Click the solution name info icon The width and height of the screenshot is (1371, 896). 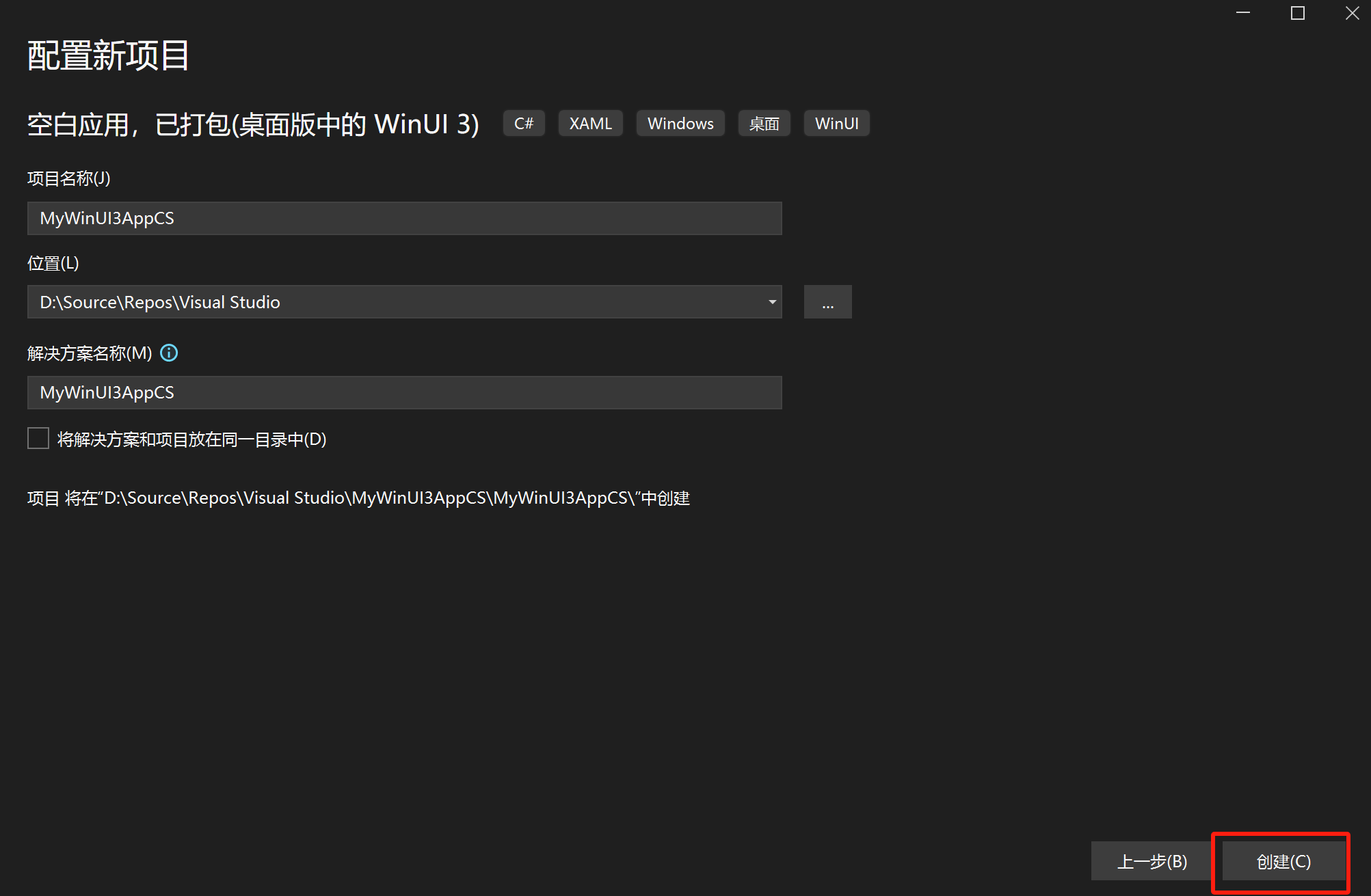[169, 353]
